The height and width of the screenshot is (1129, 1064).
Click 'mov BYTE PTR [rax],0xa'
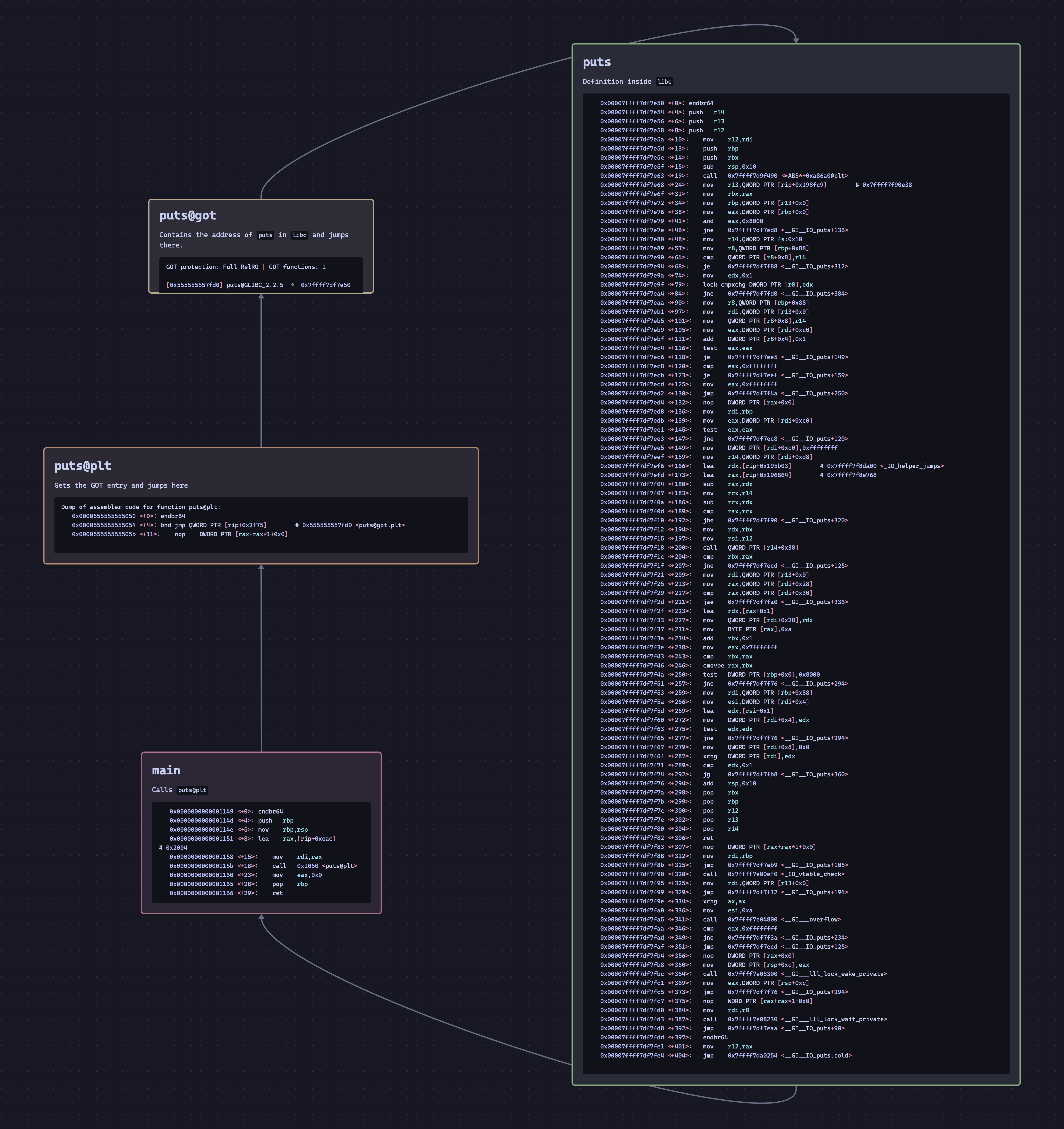[x=747, y=629]
